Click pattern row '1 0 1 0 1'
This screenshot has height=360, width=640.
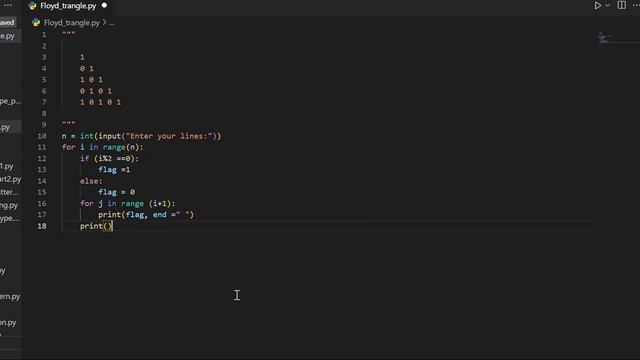point(100,102)
